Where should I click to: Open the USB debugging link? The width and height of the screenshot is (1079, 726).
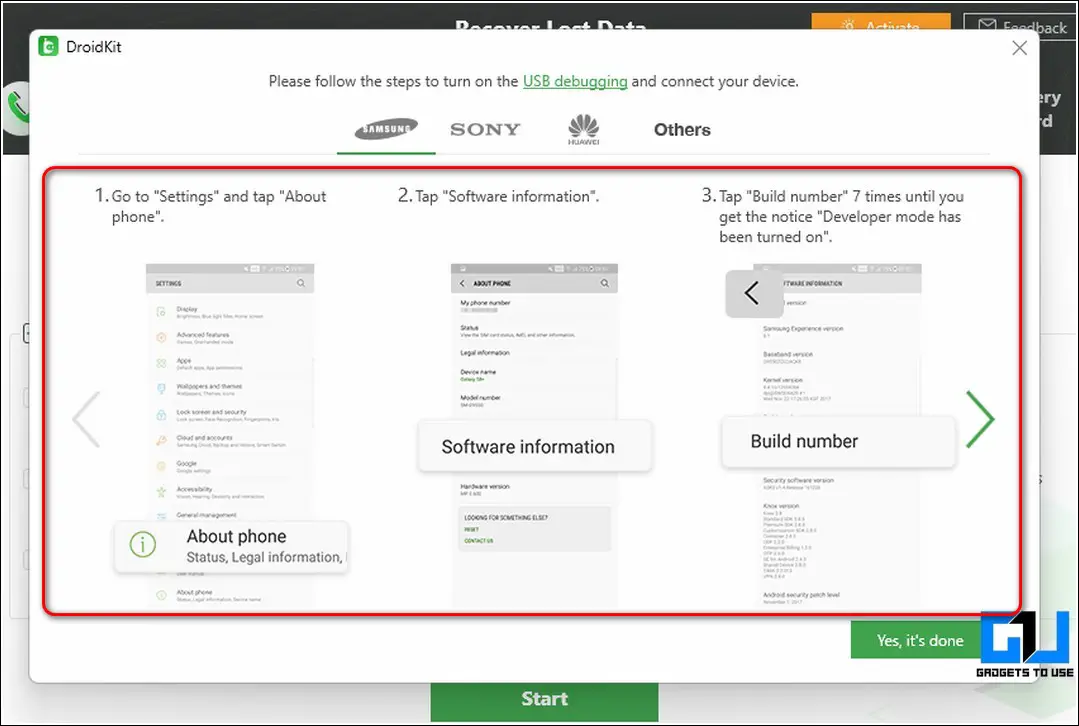pos(575,81)
